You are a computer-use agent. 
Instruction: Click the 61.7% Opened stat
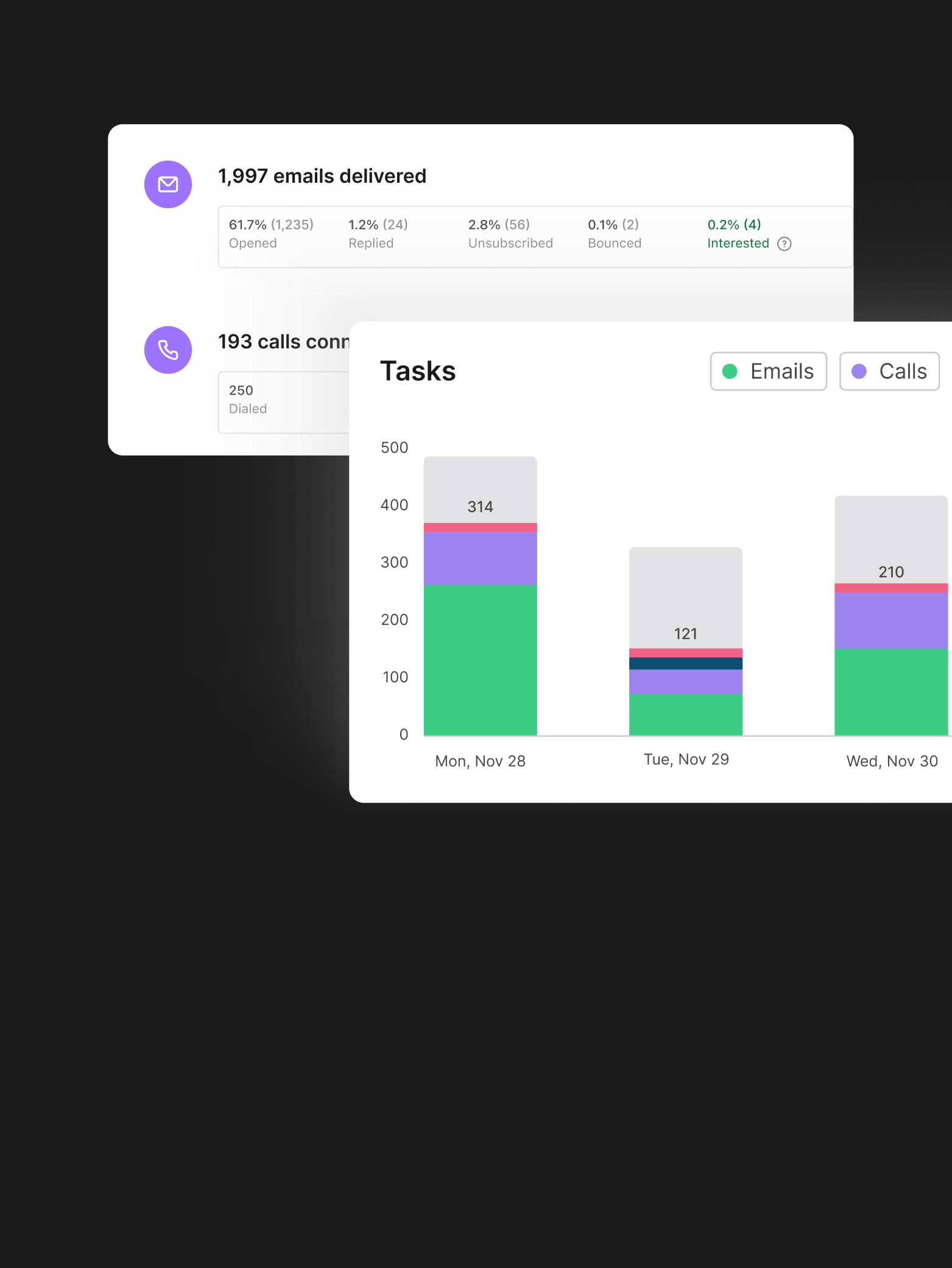tap(271, 234)
